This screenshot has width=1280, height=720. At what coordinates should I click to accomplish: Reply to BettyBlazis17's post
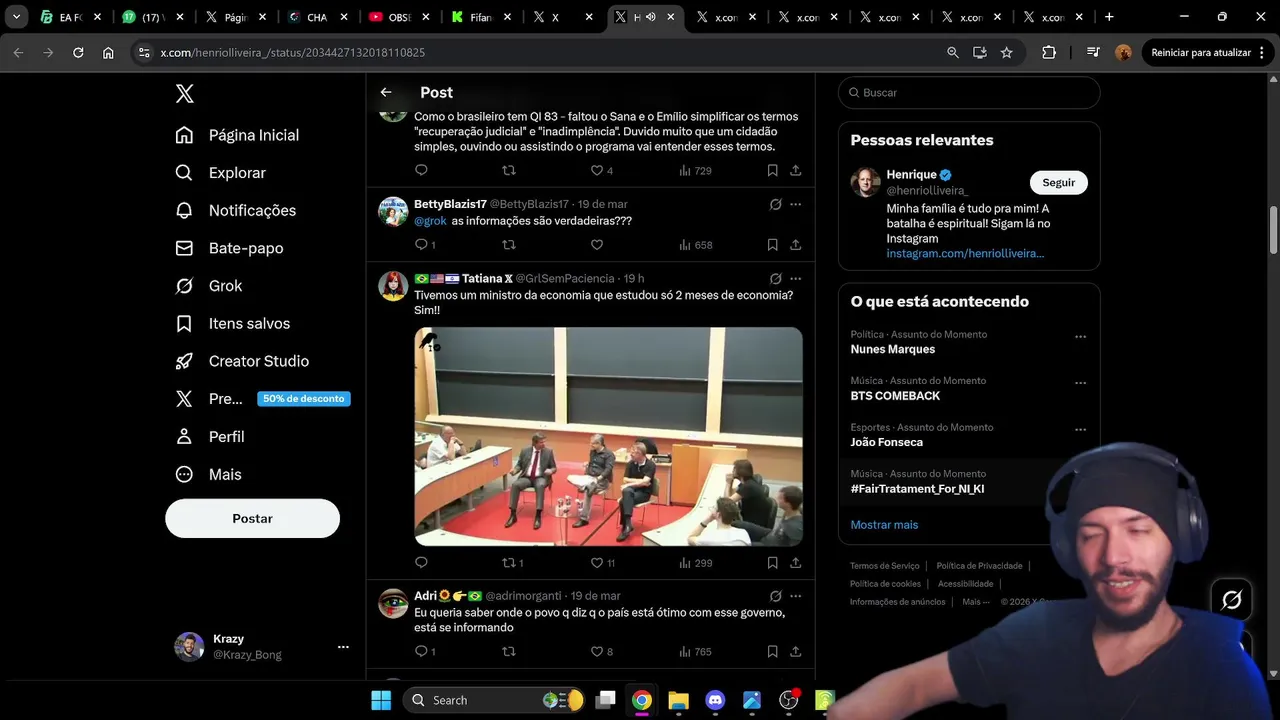(421, 245)
